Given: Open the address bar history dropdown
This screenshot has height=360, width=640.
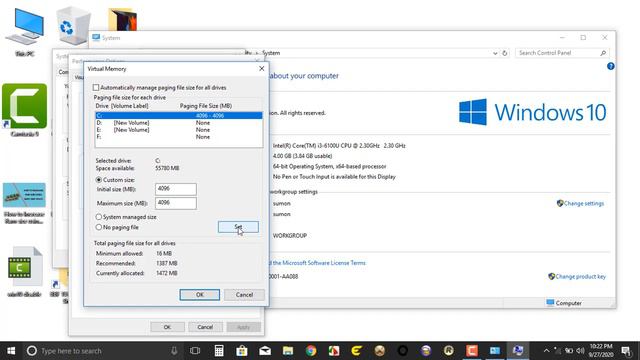Looking at the screenshot, I should [x=495, y=53].
